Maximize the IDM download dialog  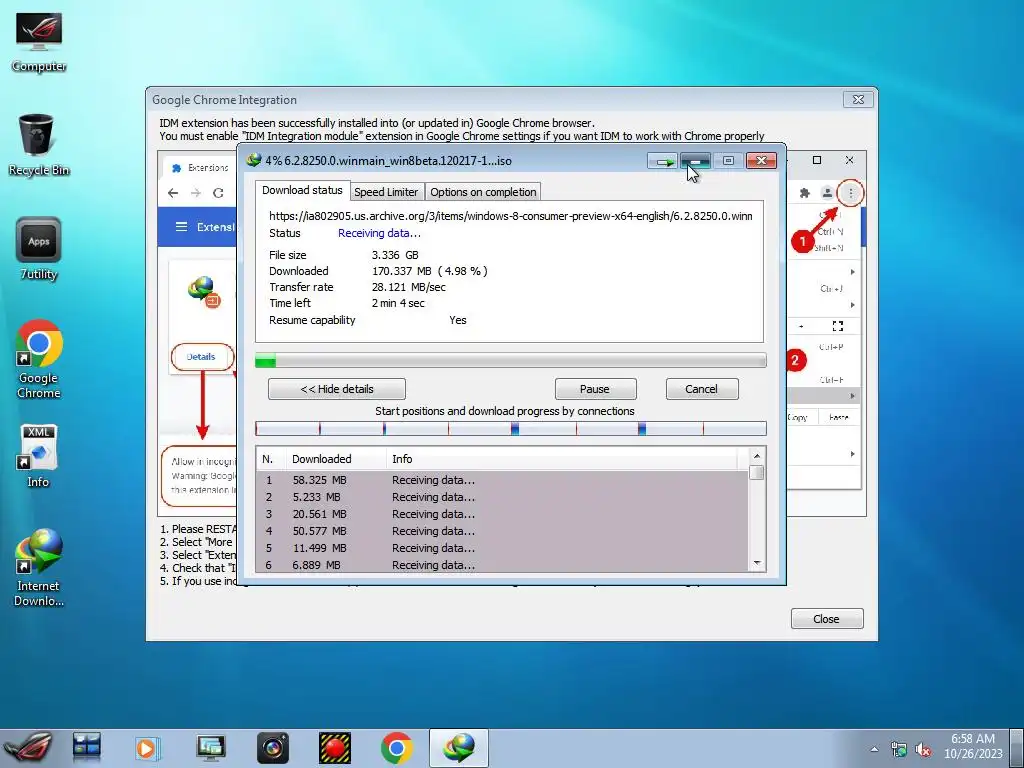click(x=728, y=161)
